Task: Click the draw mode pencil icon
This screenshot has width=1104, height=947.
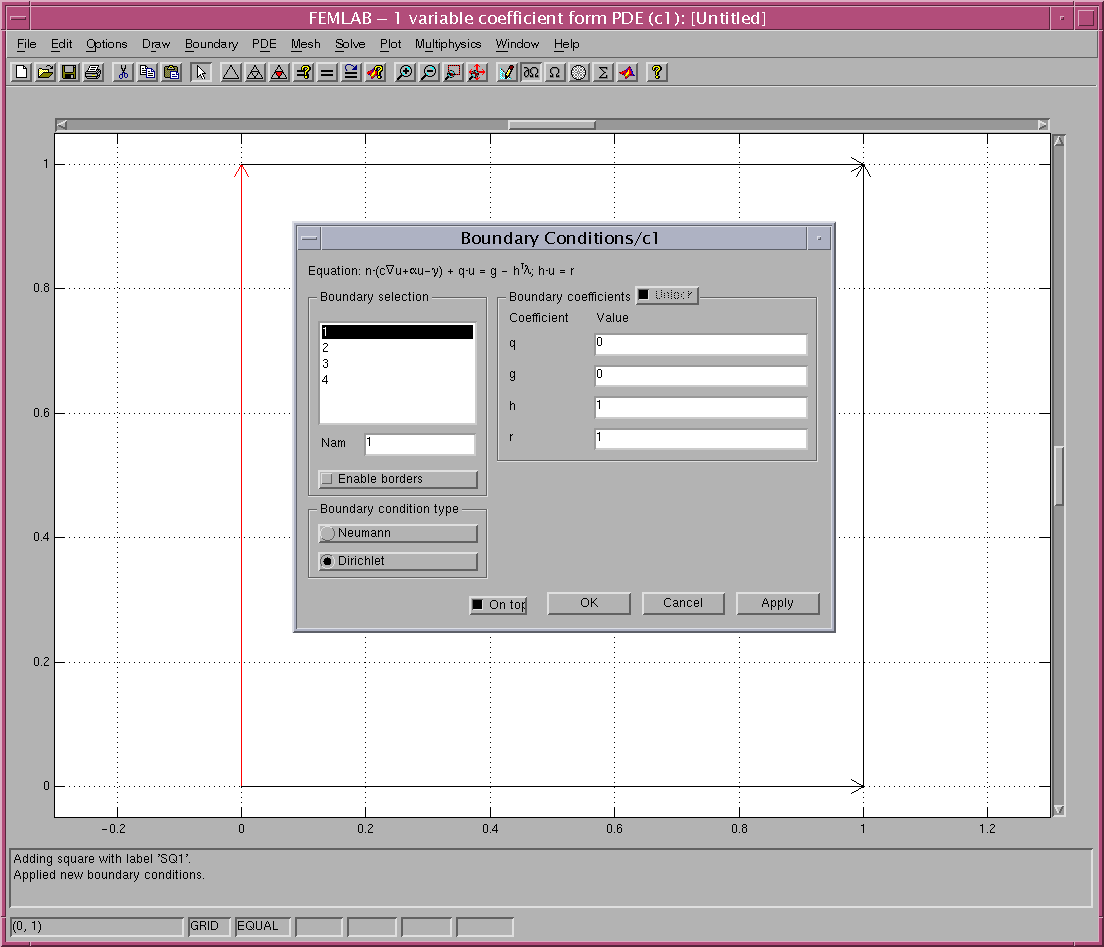Action: point(507,73)
